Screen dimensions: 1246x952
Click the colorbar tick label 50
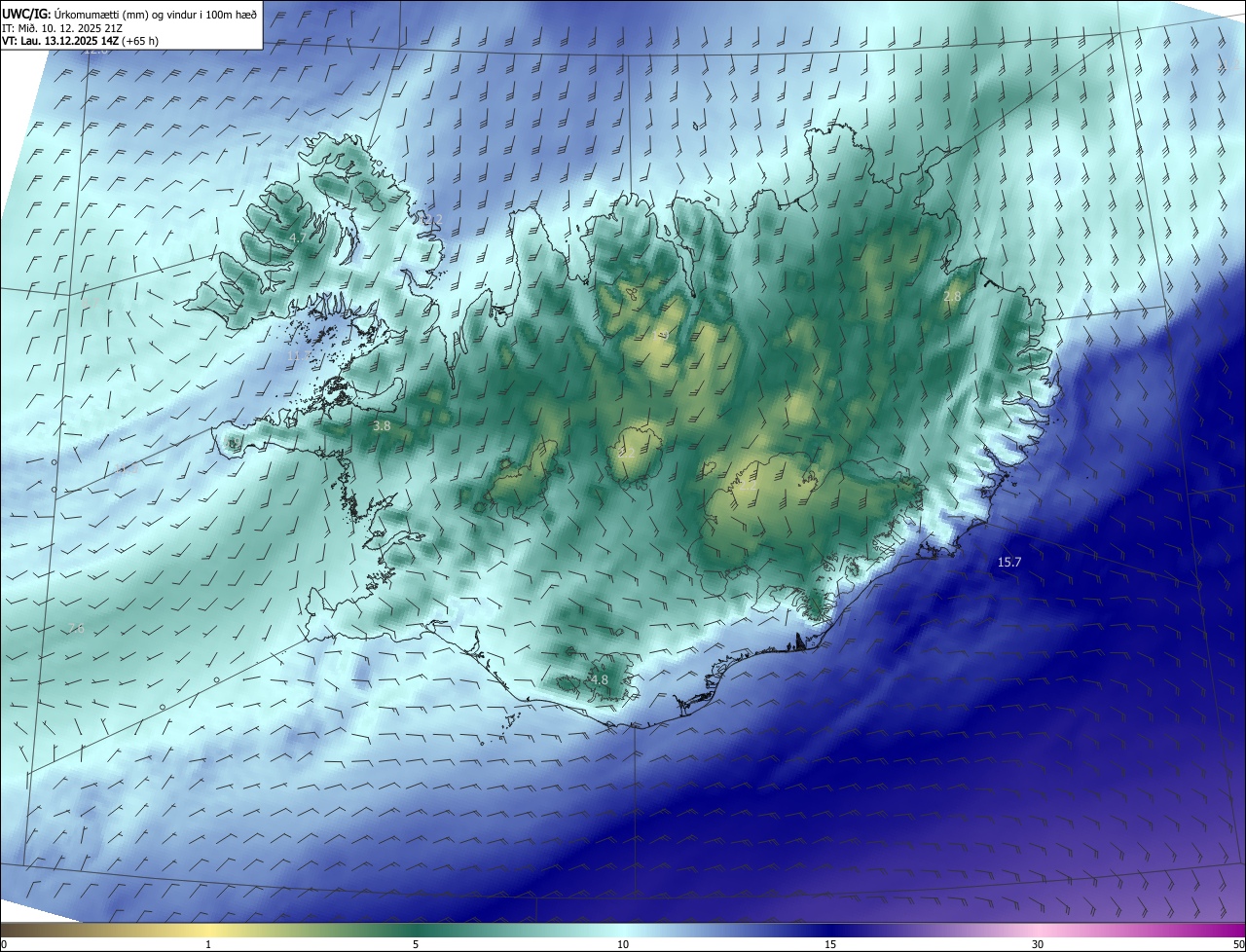point(1237,945)
